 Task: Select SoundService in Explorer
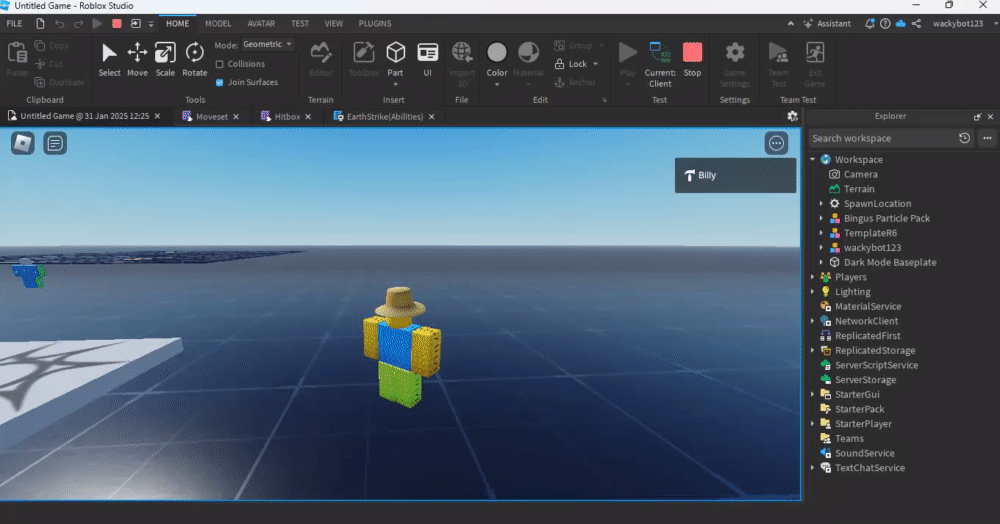tap(865, 453)
